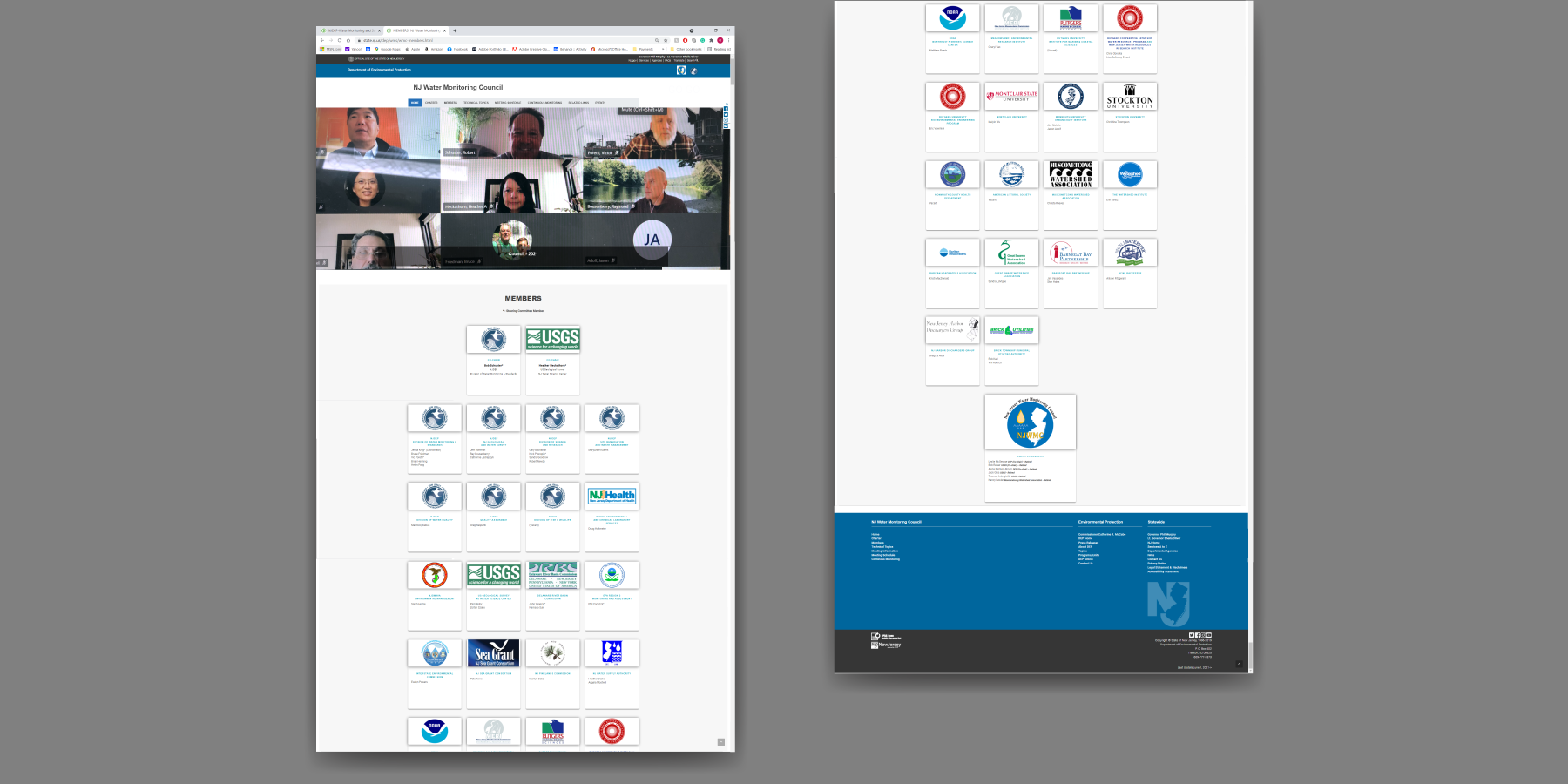This screenshot has width=1568, height=784.
Task: Click the footer 'Environmental Protection' heading
Action: click(x=1100, y=522)
